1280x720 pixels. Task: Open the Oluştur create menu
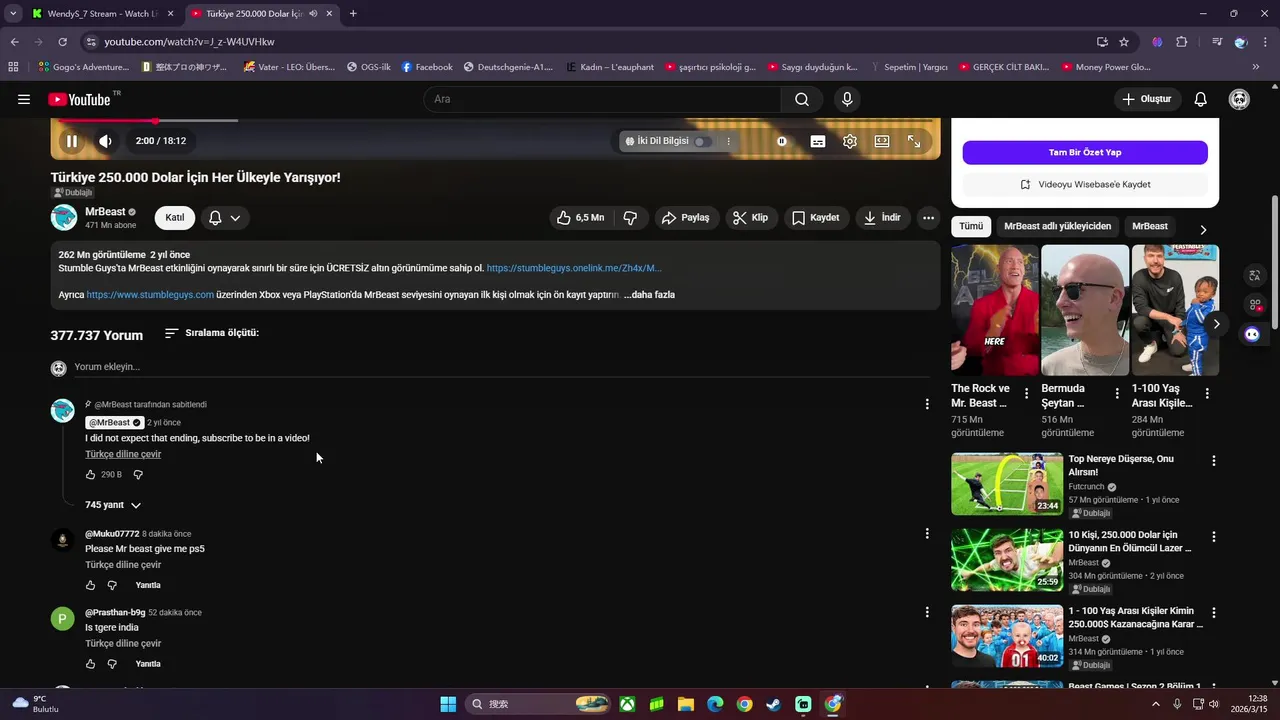(x=1147, y=99)
